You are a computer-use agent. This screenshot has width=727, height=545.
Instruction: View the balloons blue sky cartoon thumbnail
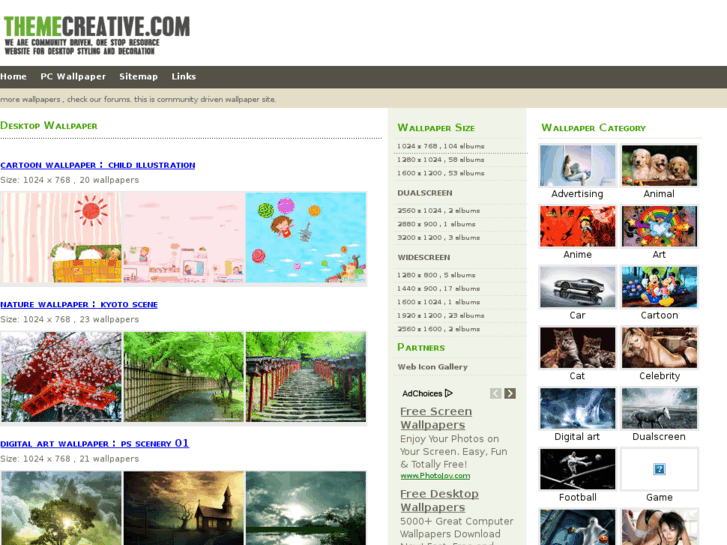(x=306, y=237)
